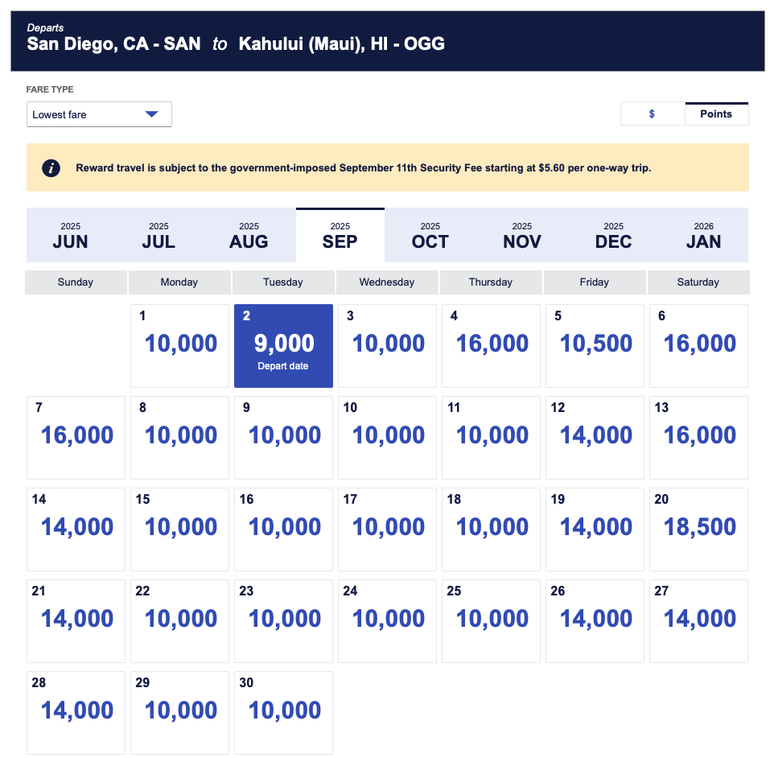The image size is (770, 758).
Task: Open the DEC 2025 month tab
Action: [613, 235]
